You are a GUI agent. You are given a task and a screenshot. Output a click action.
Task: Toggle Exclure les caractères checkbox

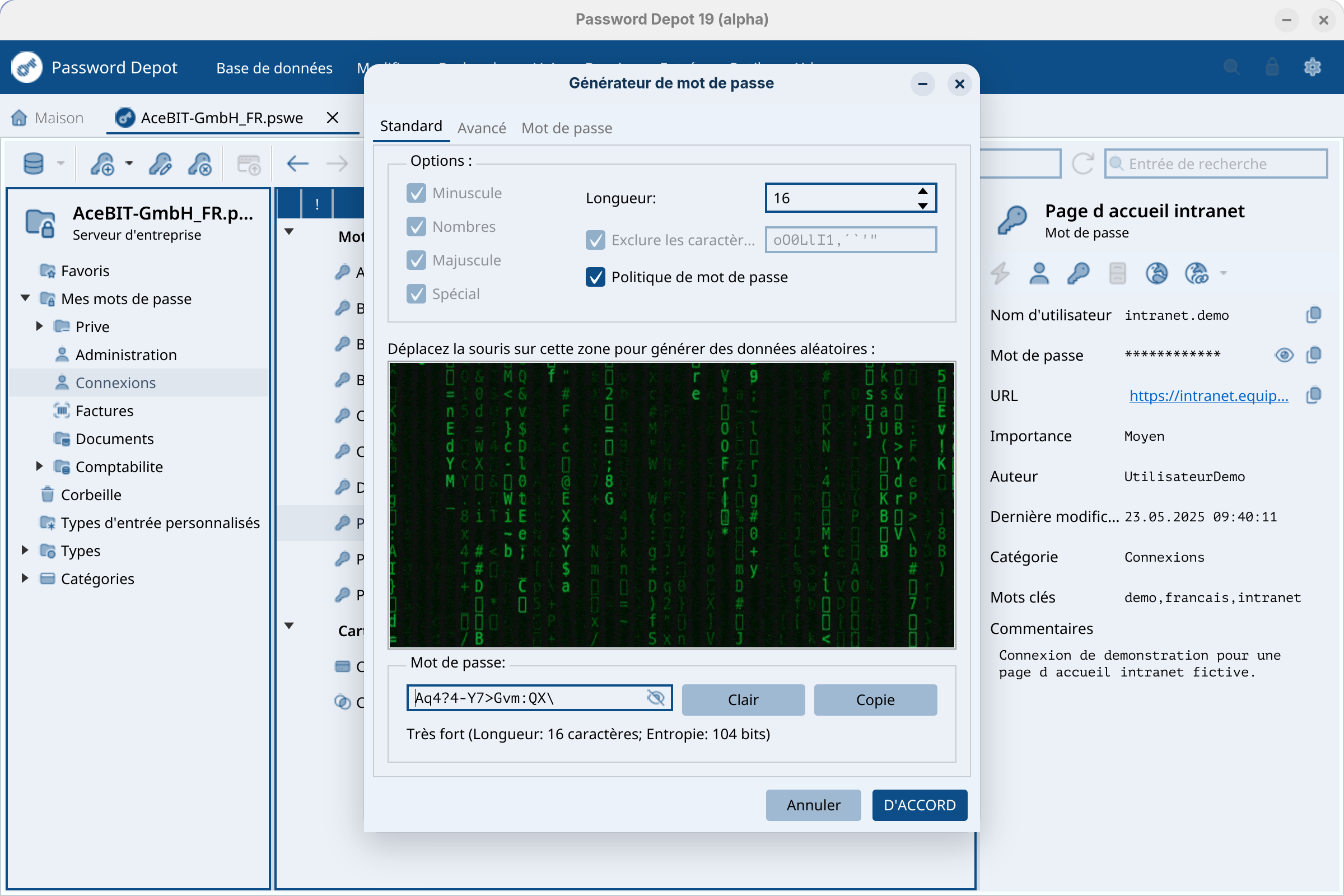click(595, 240)
